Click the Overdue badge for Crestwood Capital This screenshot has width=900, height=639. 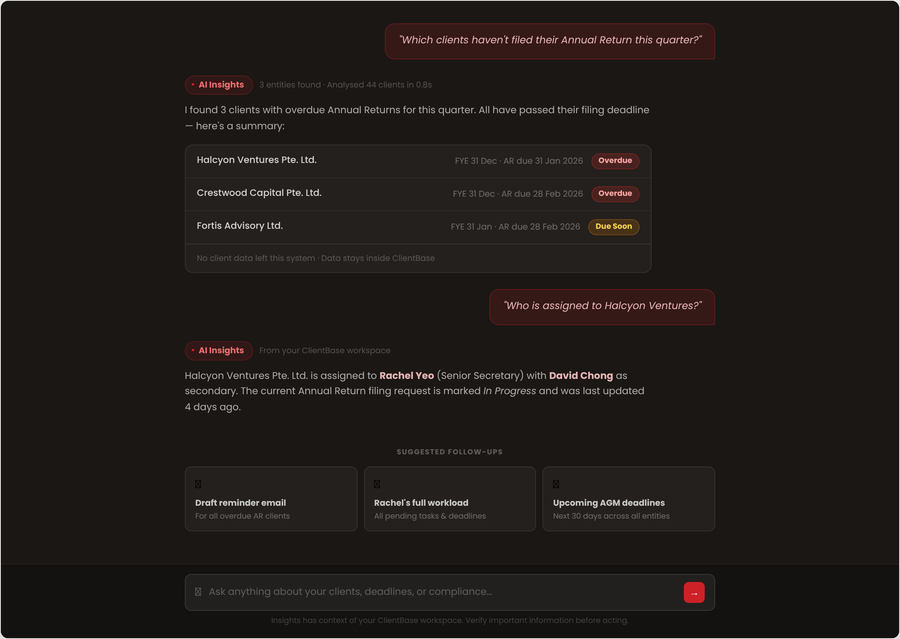point(615,193)
